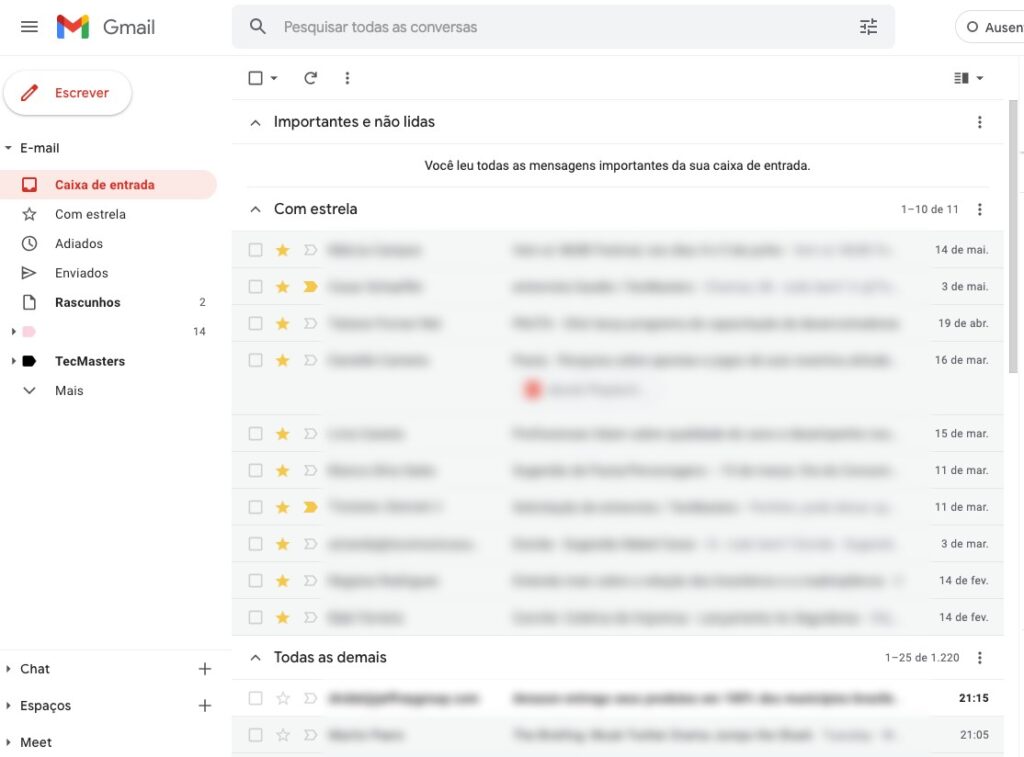Go to the Rascunhos folder
The width and height of the screenshot is (1024, 757).
(87, 302)
